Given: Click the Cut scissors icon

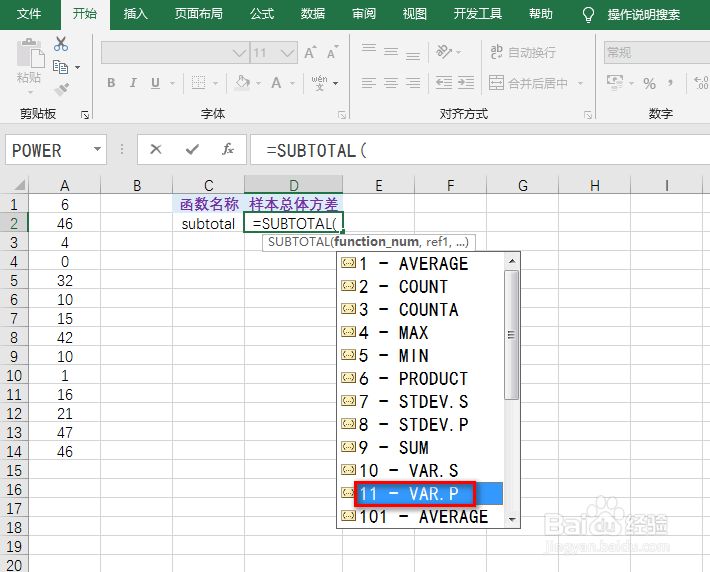Looking at the screenshot, I should coord(61,44).
